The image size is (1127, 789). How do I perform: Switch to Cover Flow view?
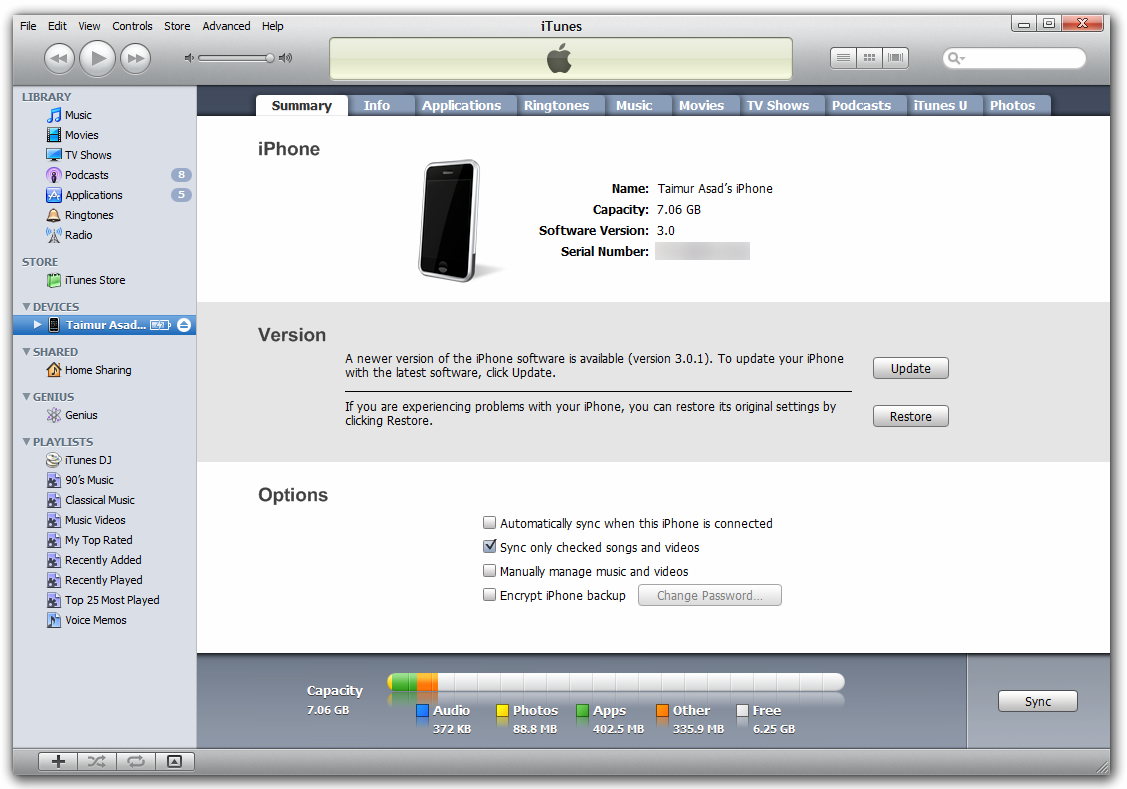[x=895, y=58]
